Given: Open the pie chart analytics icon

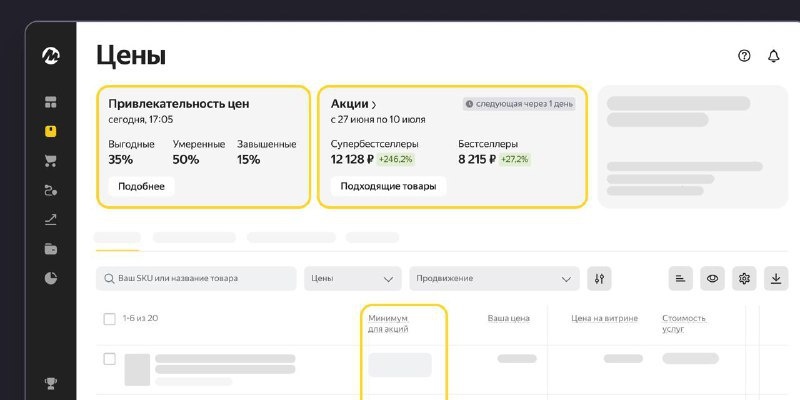Looking at the screenshot, I should (51, 278).
